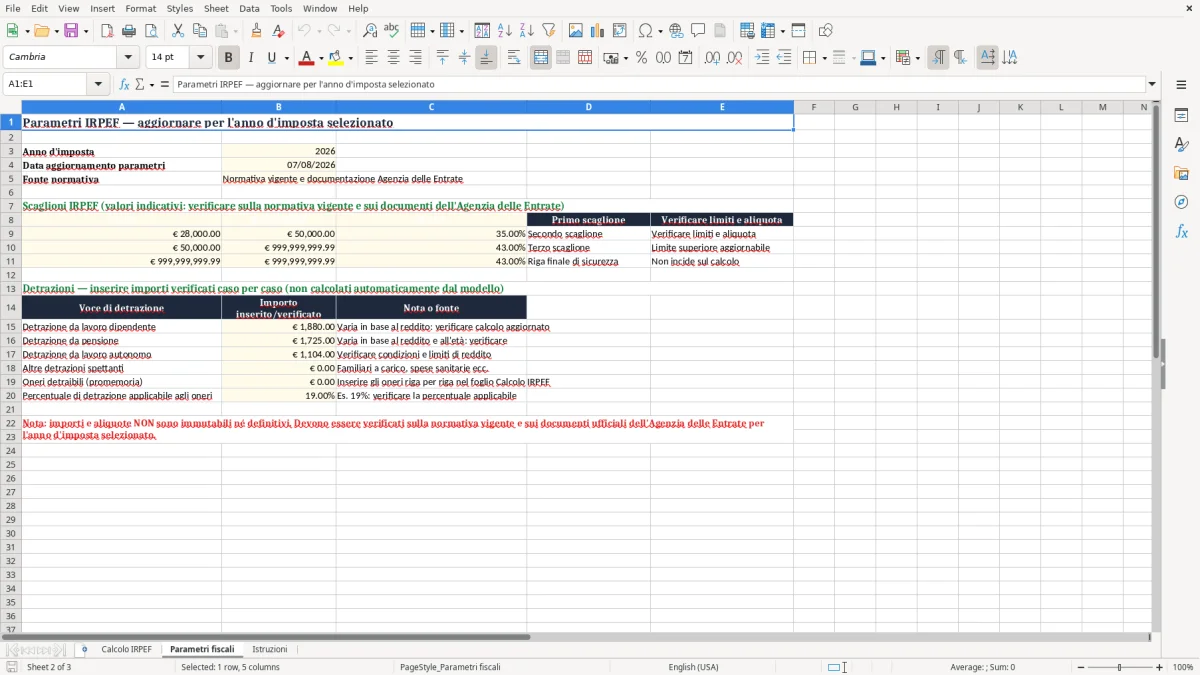This screenshot has width=1200, height=675.
Task: Click the Define Print Area icon
Action: [x=747, y=31]
